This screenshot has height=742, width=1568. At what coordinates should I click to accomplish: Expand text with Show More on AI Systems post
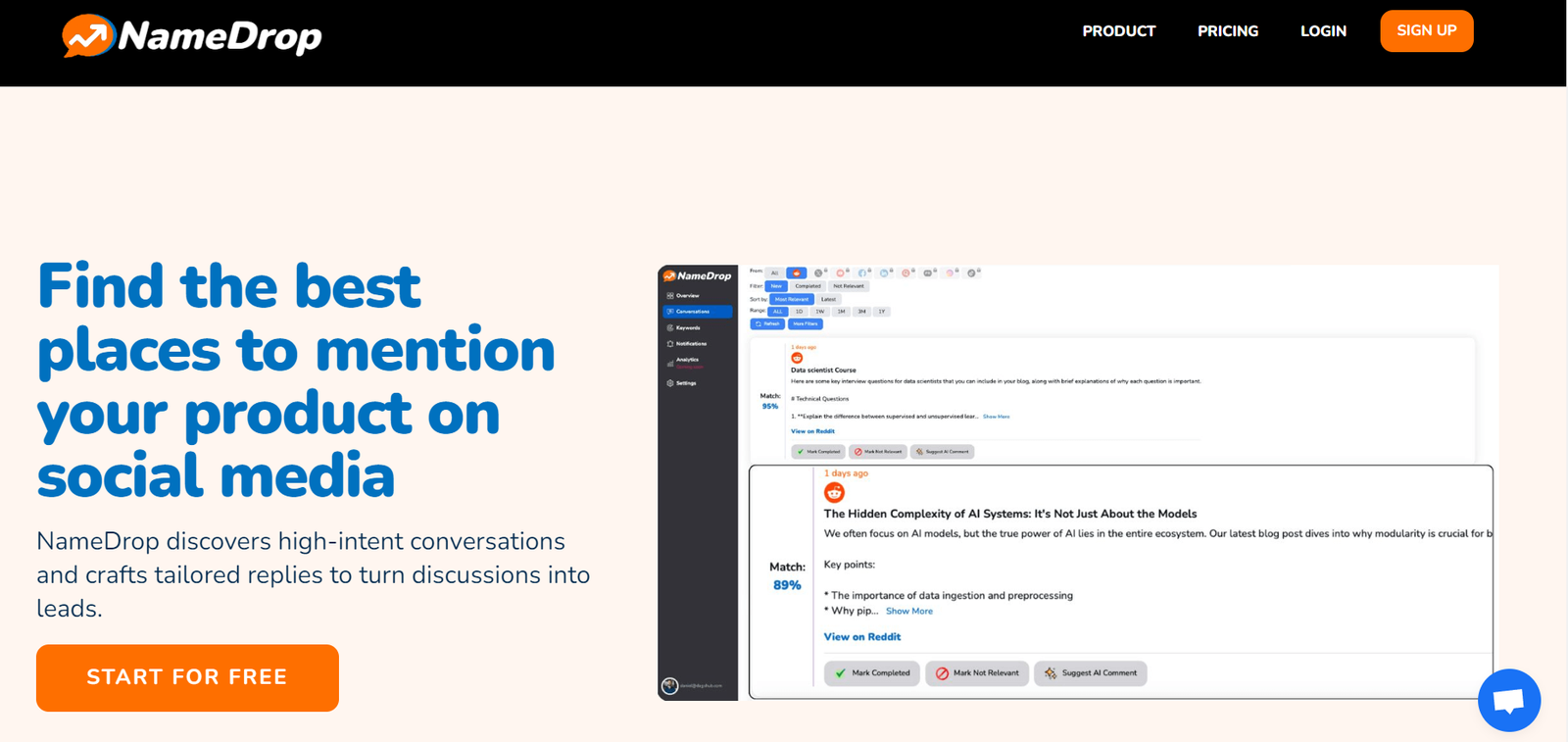point(909,611)
